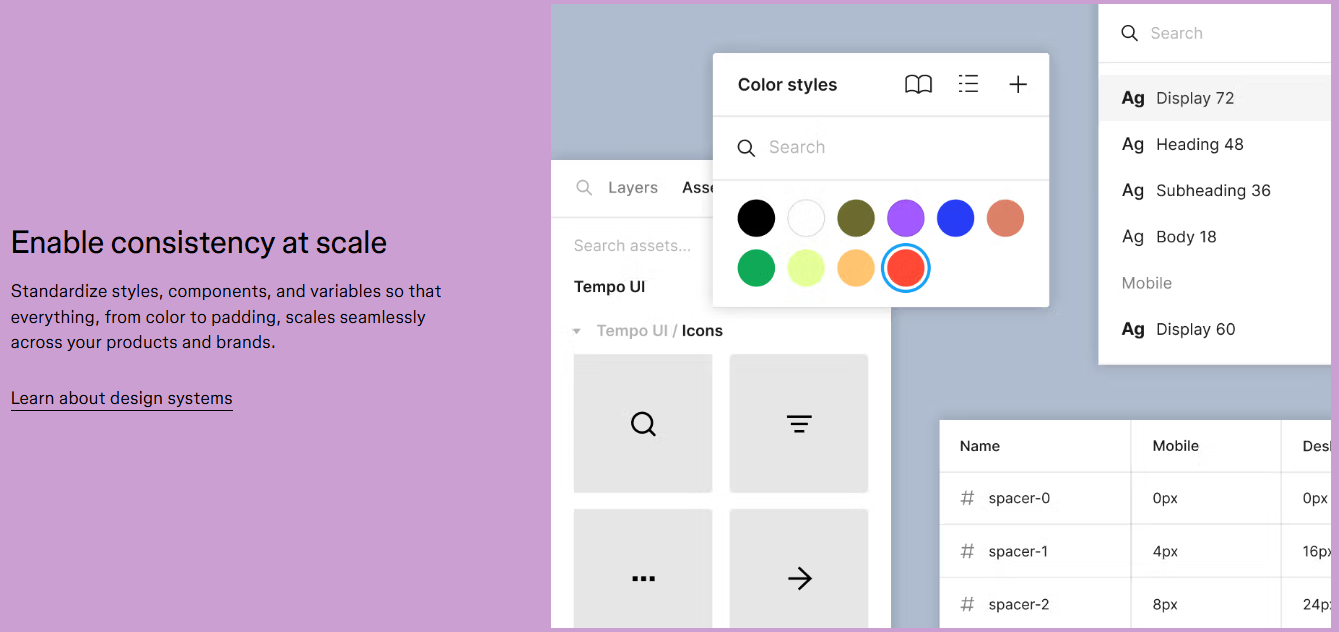This screenshot has height=632, width=1339.
Task: Select the red color swatch
Action: [x=906, y=268]
